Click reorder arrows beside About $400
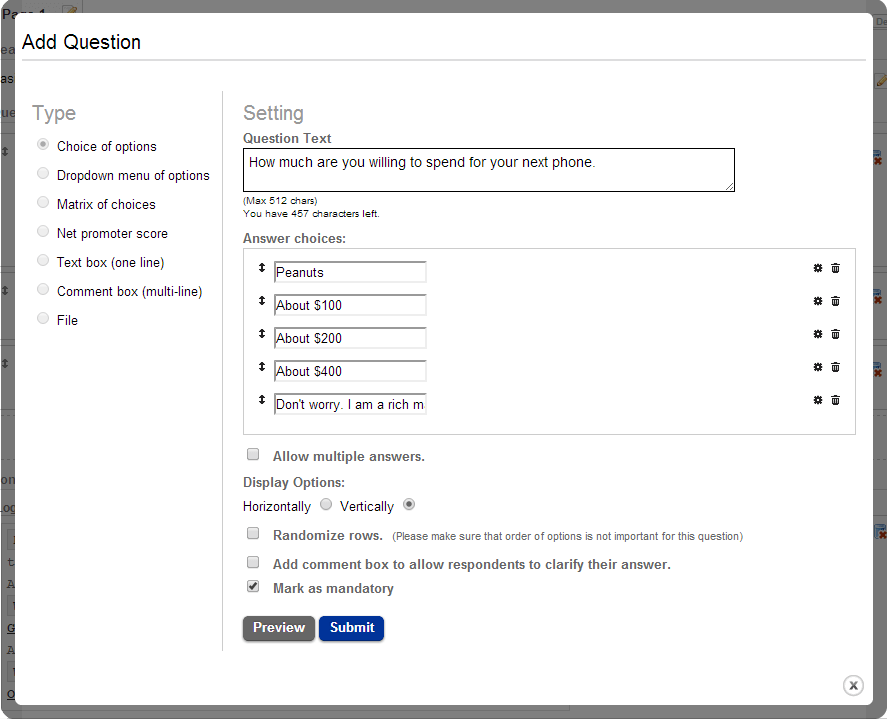 click(262, 367)
